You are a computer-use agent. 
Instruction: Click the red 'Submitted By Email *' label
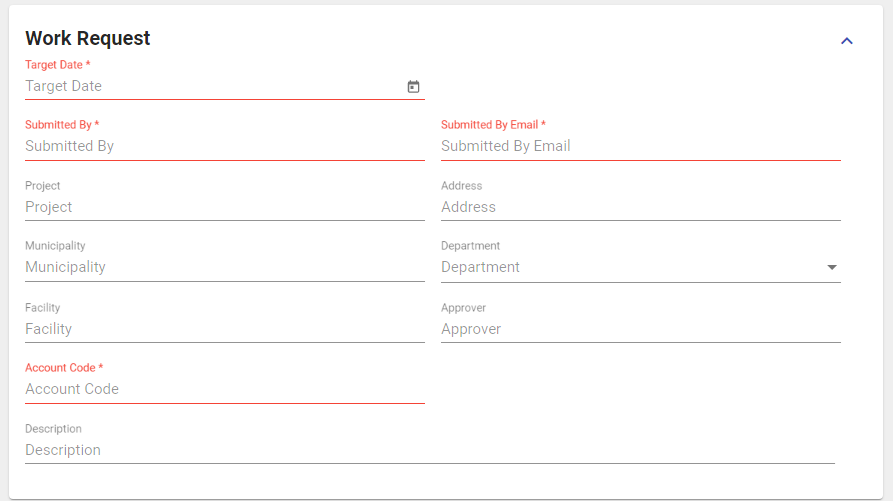pos(493,125)
